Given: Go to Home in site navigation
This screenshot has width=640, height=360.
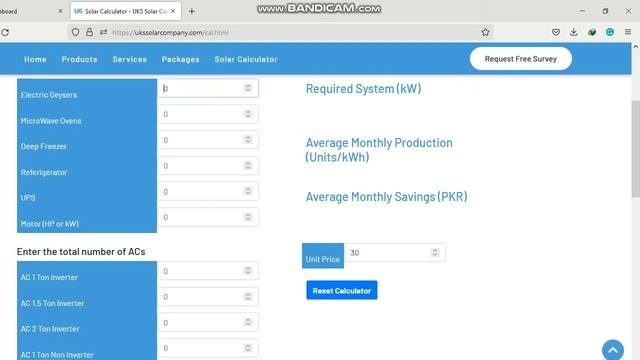Looking at the screenshot, I should point(35,59).
